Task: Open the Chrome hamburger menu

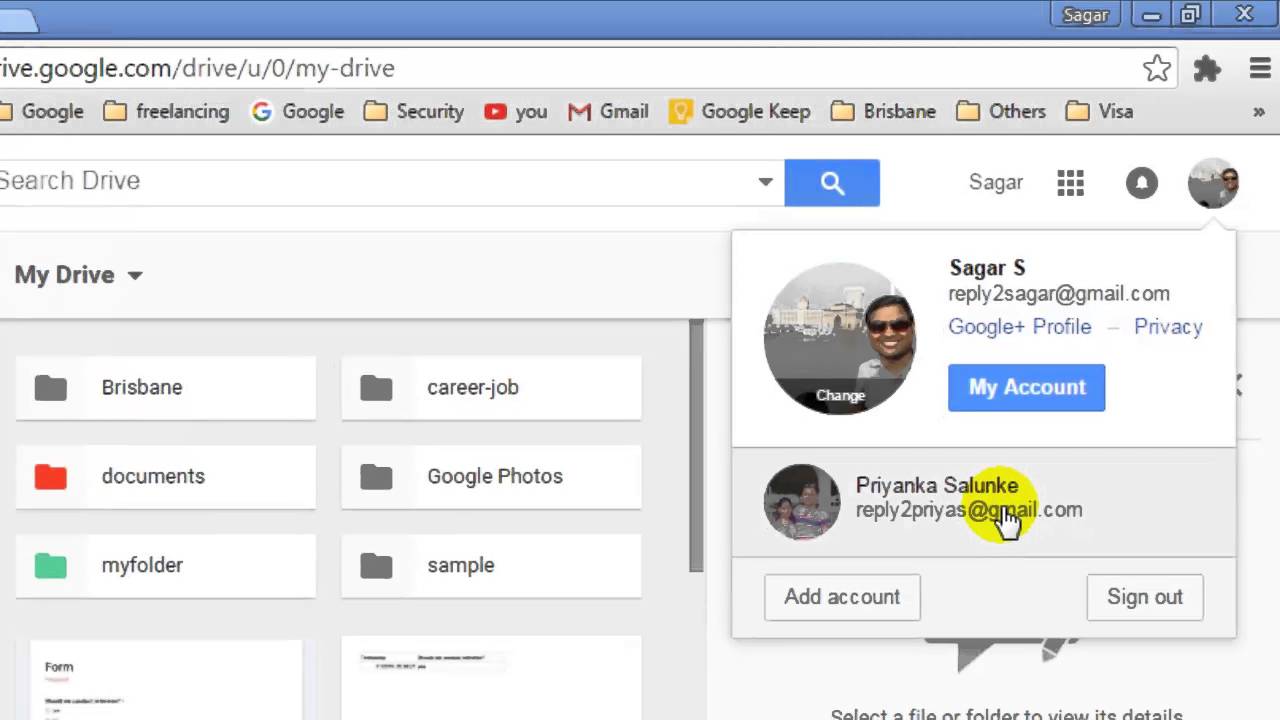Action: pyautogui.click(x=1260, y=68)
